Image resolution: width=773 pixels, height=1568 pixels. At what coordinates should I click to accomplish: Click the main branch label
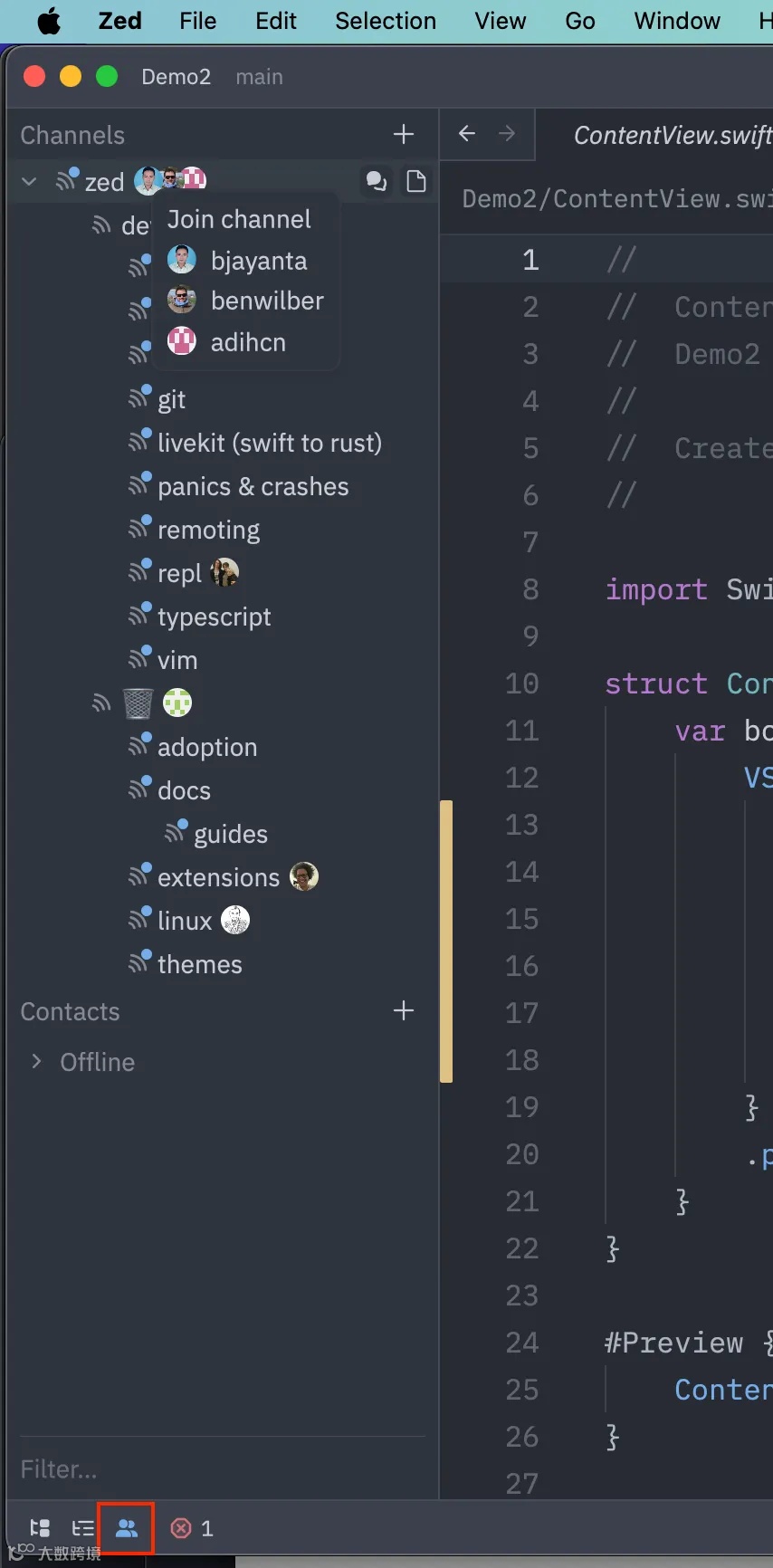pos(259,77)
